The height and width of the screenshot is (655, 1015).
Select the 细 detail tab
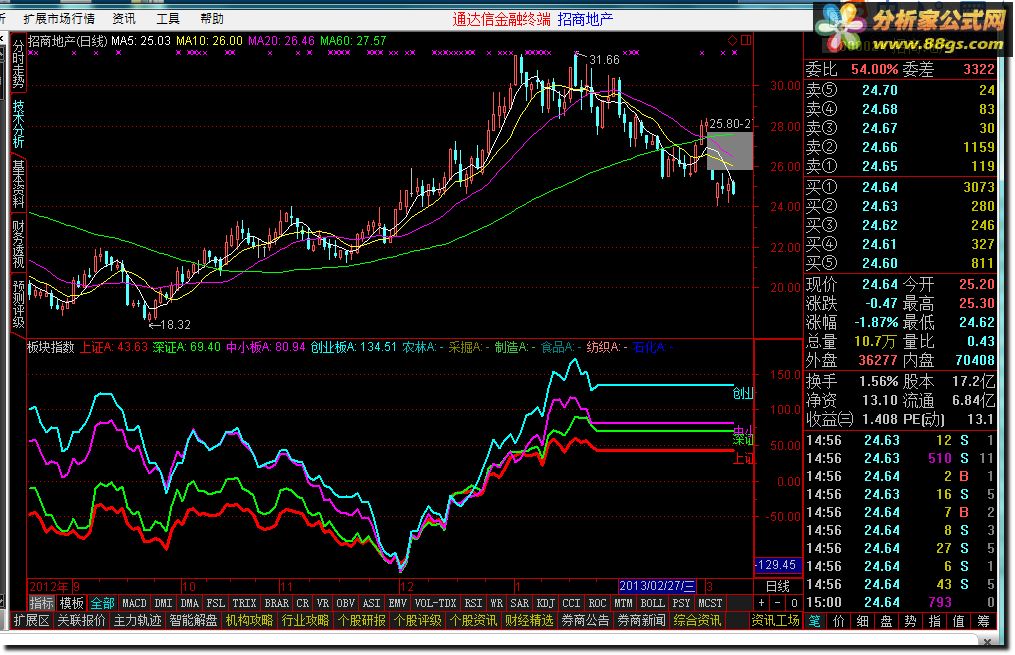point(862,621)
